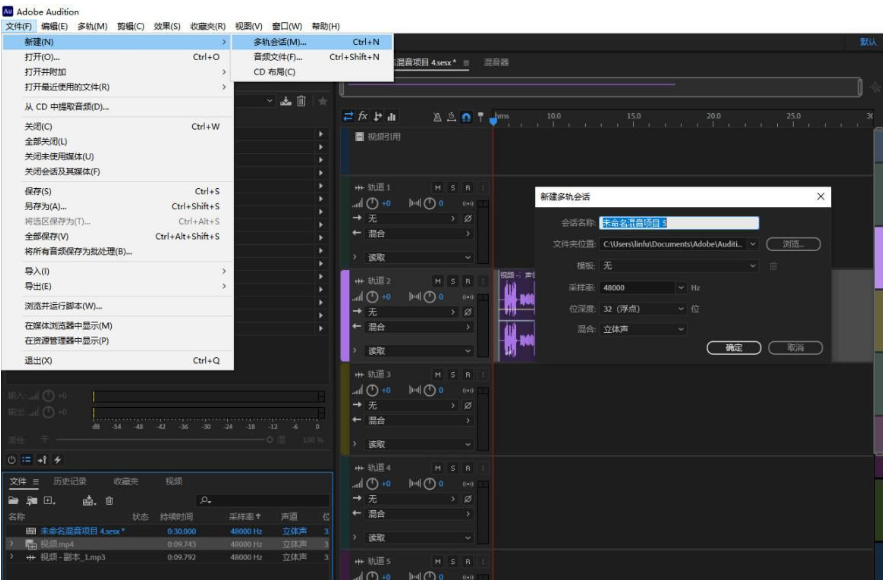This screenshot has width=883, height=580.
Task: Click the Files panel menu icon
Action: [35, 481]
